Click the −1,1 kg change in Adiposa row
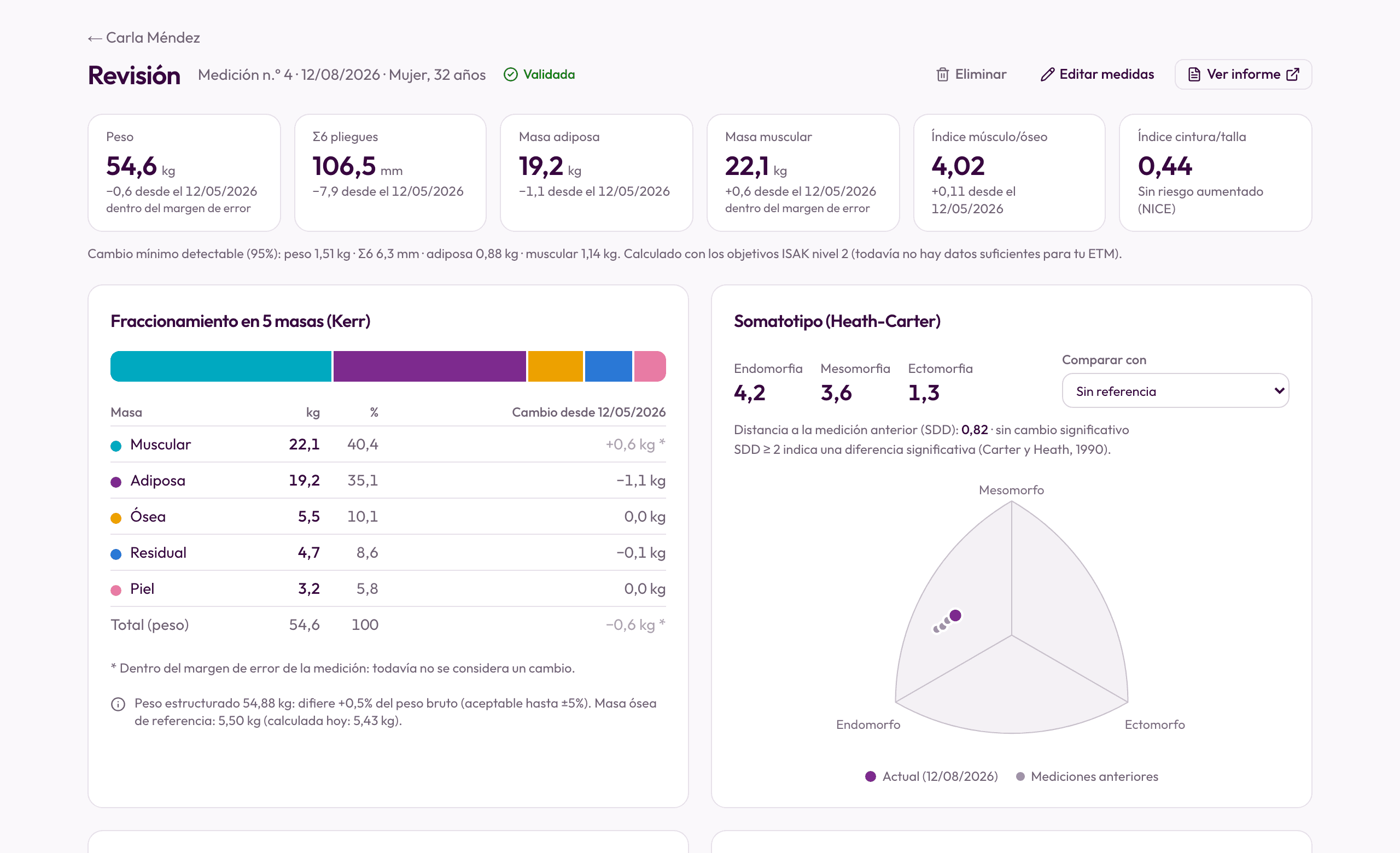 (x=641, y=481)
